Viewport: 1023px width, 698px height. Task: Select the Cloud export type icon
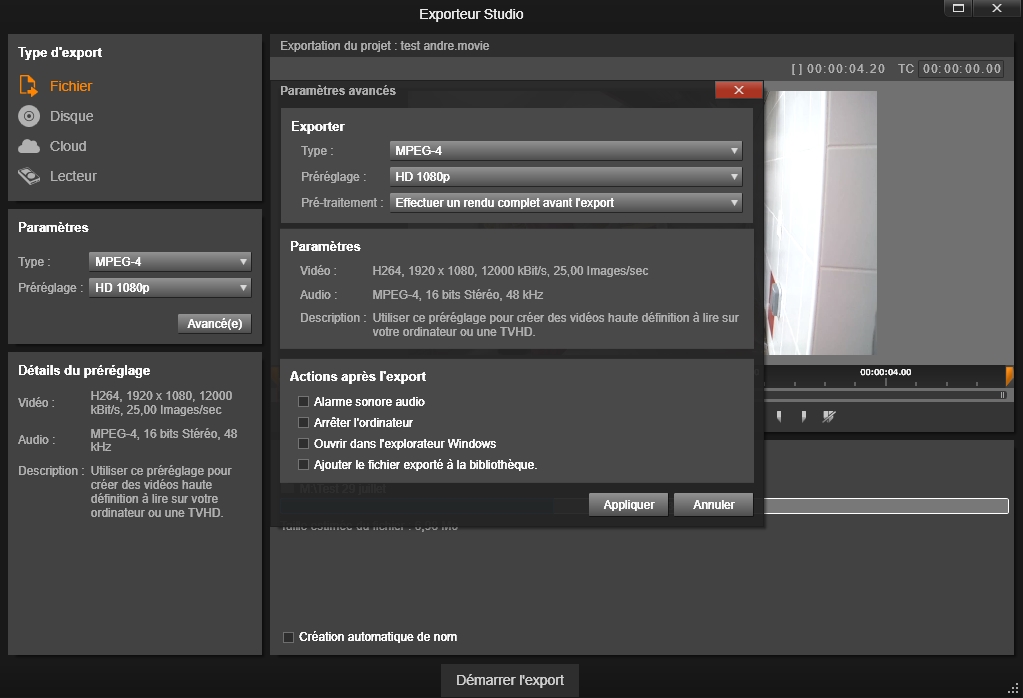28,146
